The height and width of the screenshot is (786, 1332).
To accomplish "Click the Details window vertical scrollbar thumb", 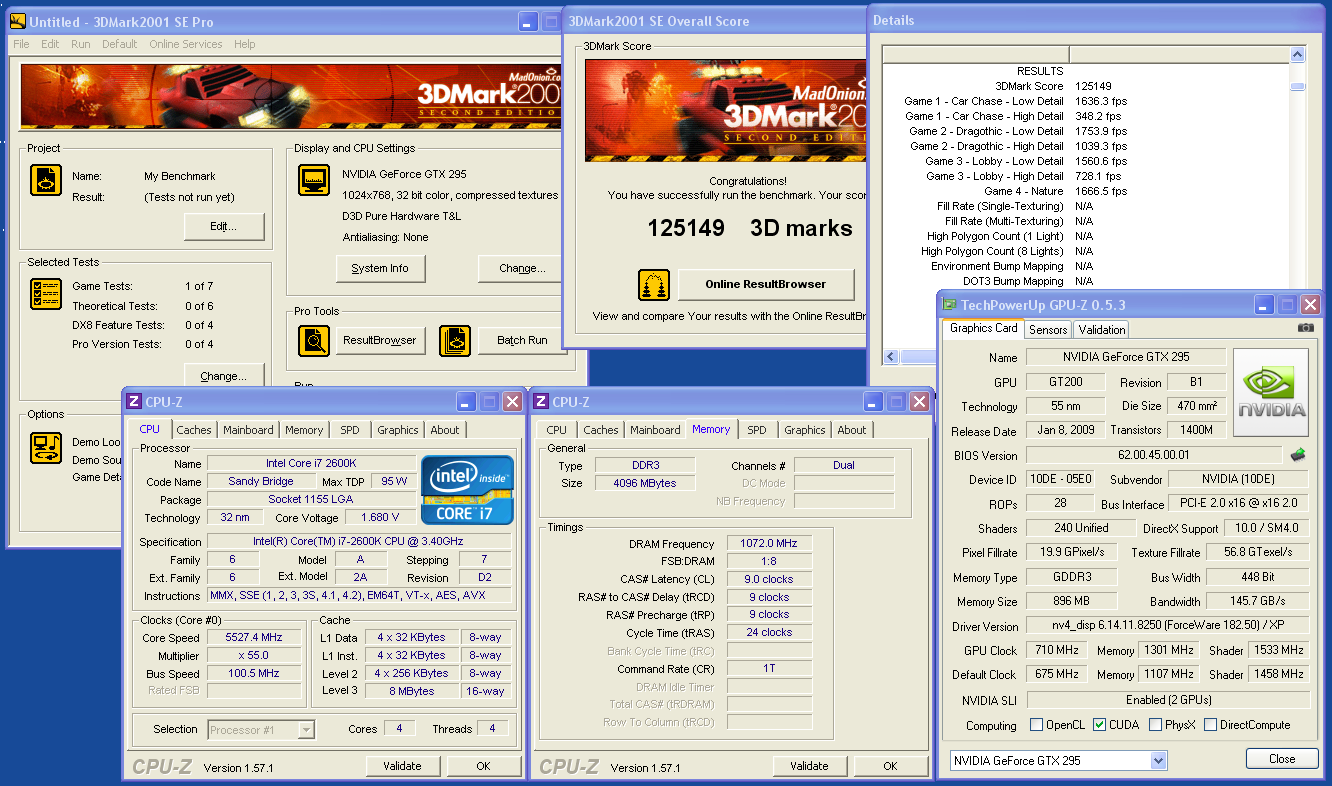I will pyautogui.click(x=1298, y=86).
